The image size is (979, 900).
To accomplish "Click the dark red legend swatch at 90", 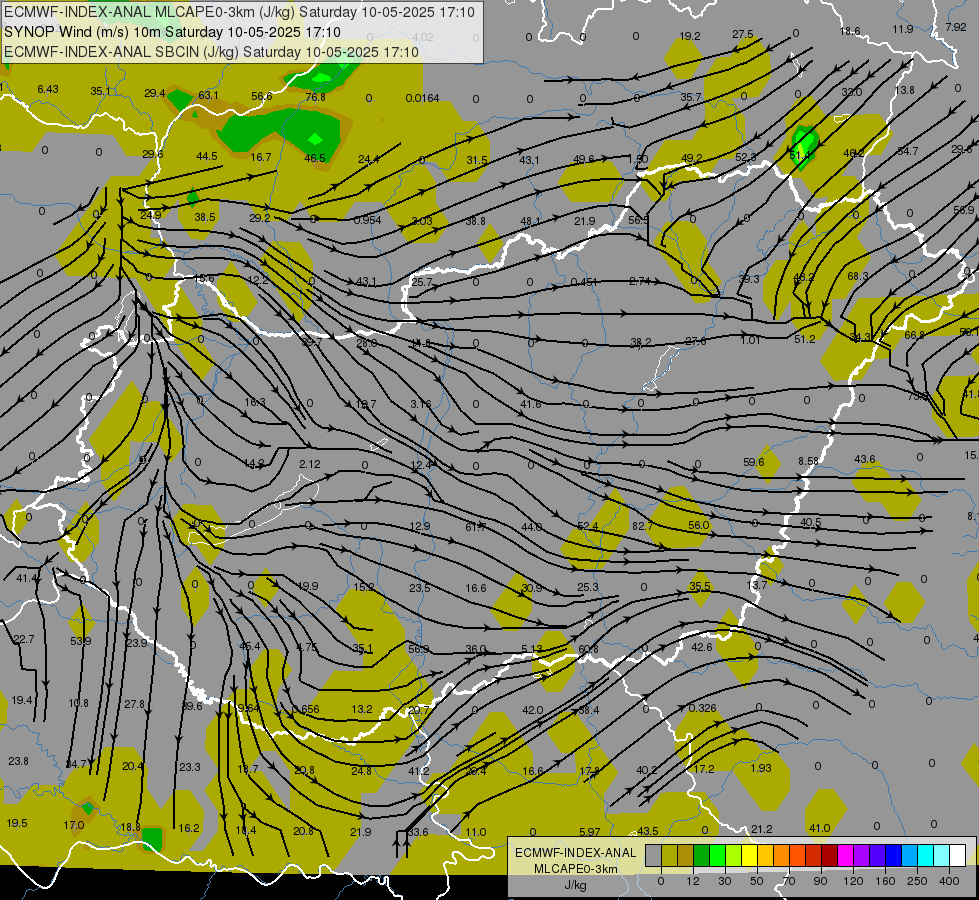I will tap(829, 856).
